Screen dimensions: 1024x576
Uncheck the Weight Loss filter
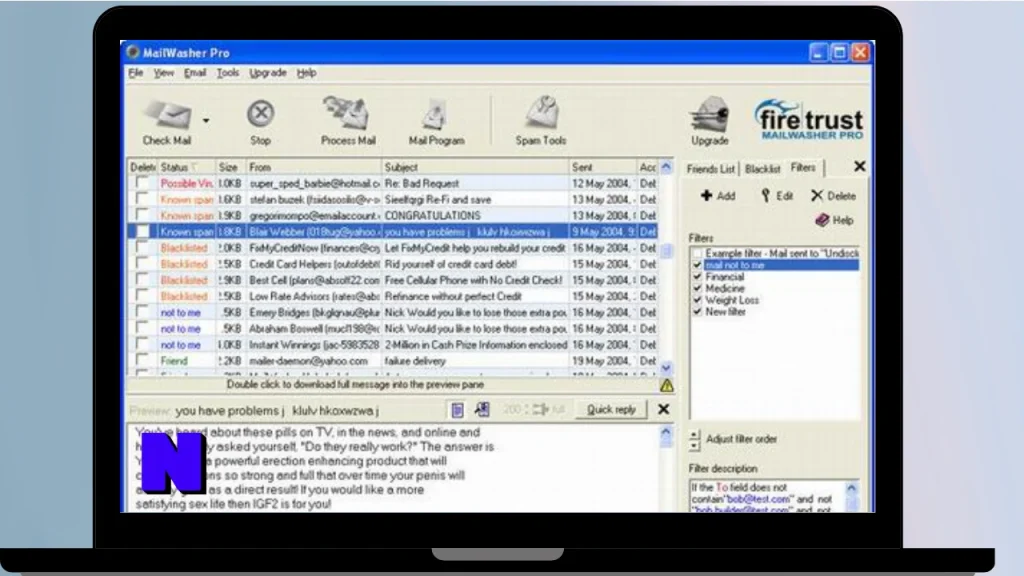(x=697, y=300)
